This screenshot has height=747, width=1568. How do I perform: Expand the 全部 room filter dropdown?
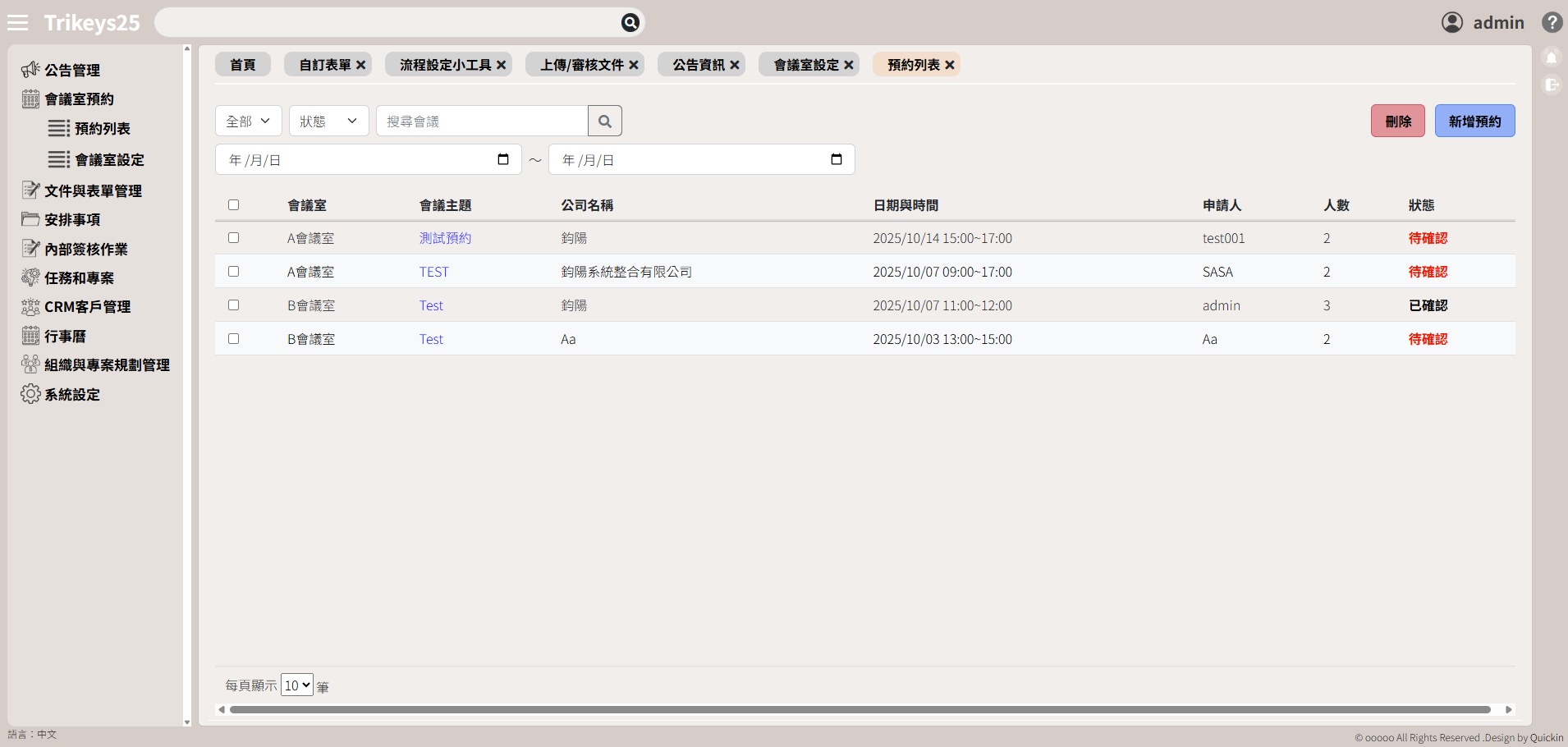(248, 121)
